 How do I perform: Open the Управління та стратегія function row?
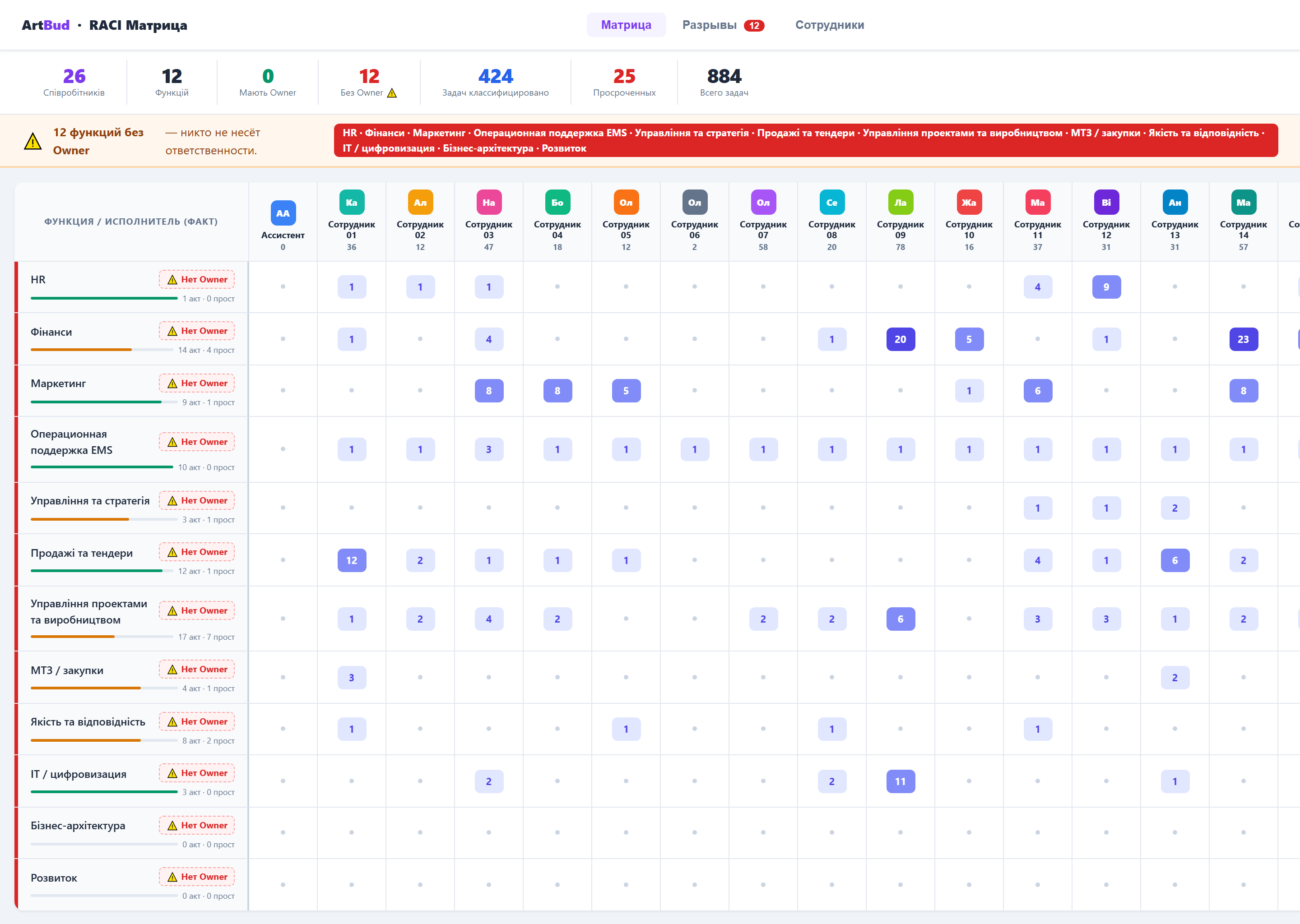pyautogui.click(x=131, y=508)
